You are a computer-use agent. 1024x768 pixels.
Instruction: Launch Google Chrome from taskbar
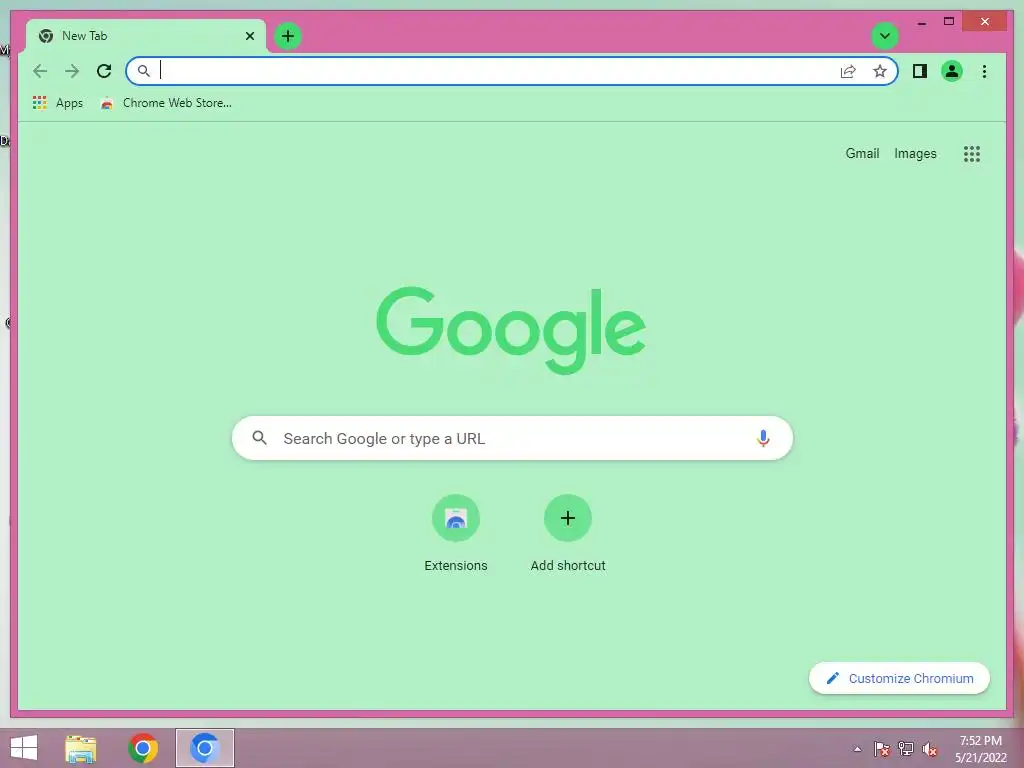[x=143, y=748]
